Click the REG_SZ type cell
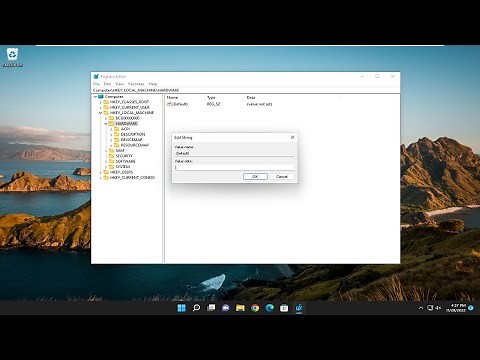 point(213,104)
